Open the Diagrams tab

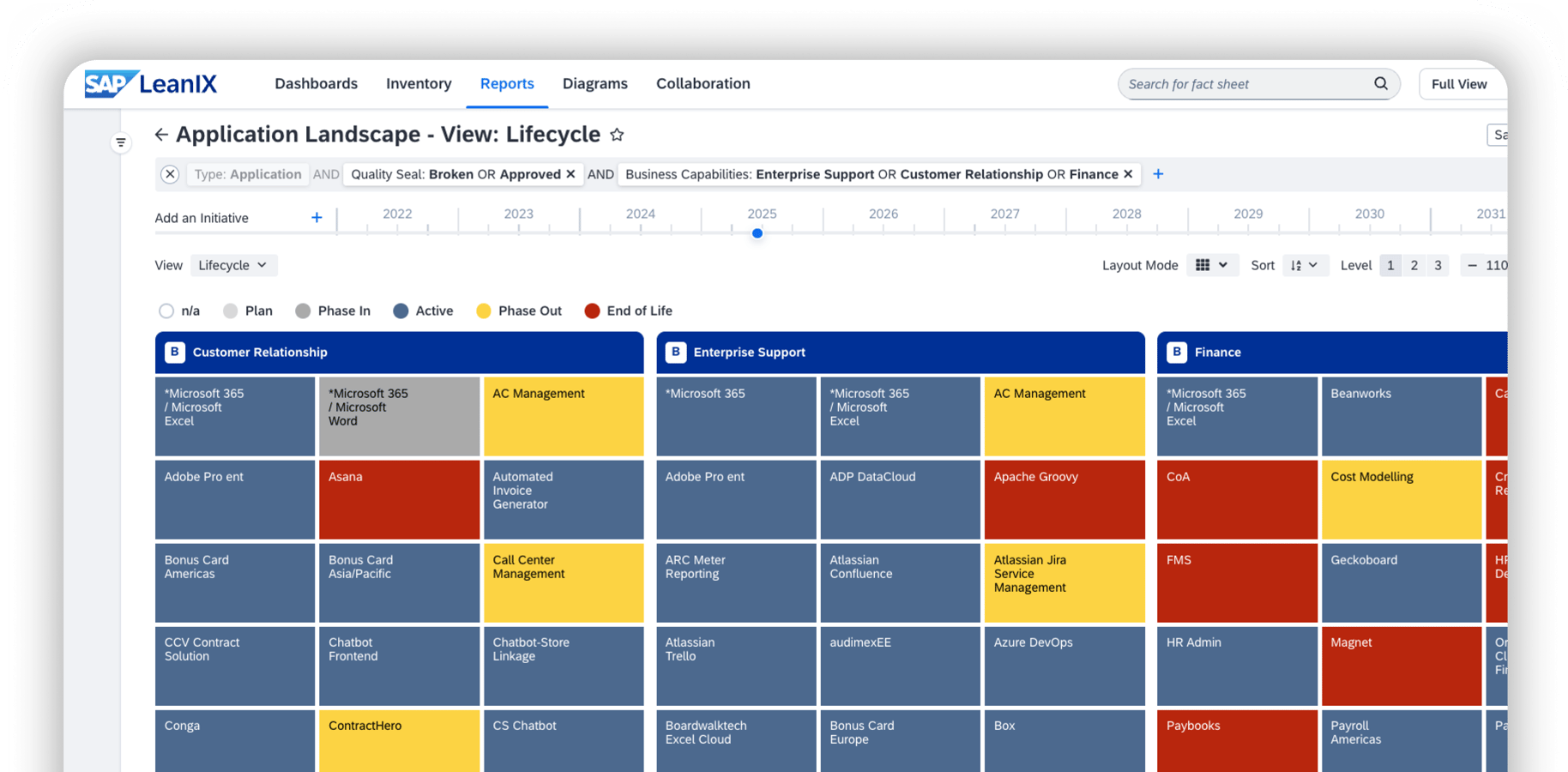595,83
